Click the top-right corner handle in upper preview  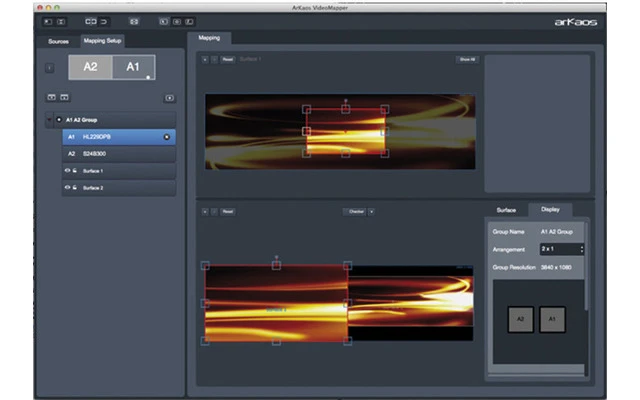click(384, 109)
